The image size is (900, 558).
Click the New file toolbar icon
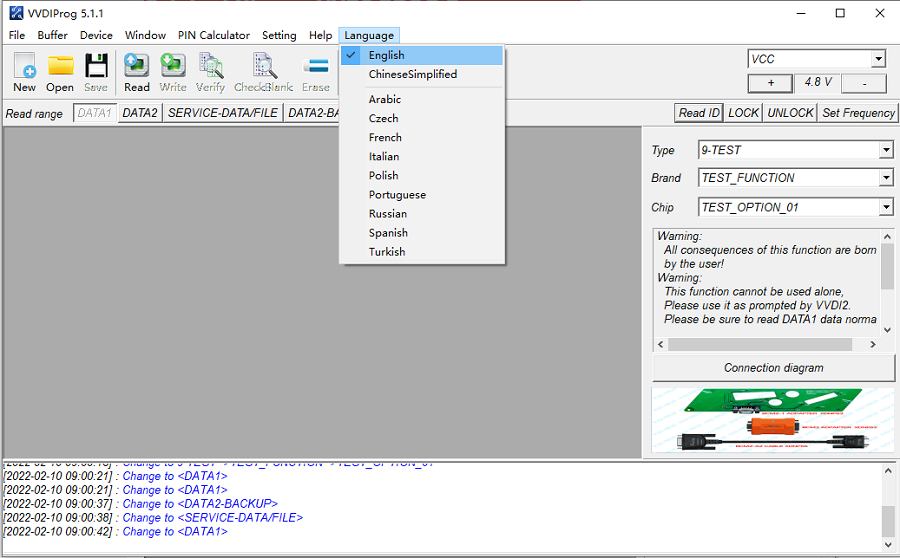tap(25, 73)
